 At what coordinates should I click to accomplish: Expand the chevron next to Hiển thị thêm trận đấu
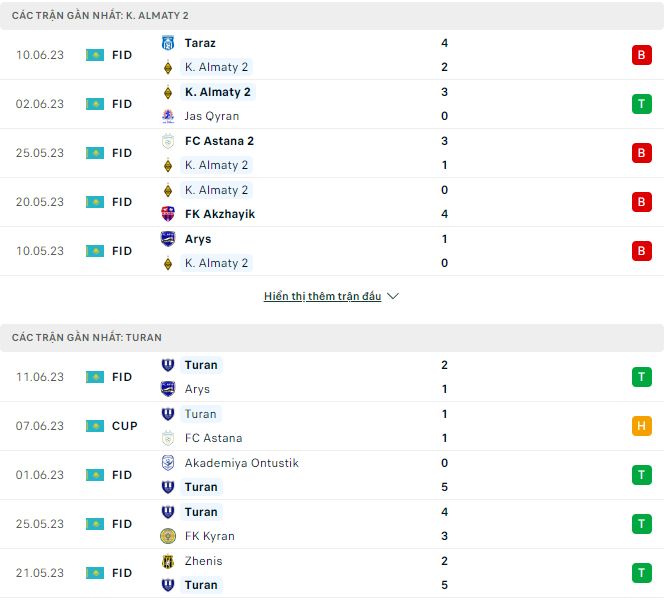pyautogui.click(x=393, y=297)
